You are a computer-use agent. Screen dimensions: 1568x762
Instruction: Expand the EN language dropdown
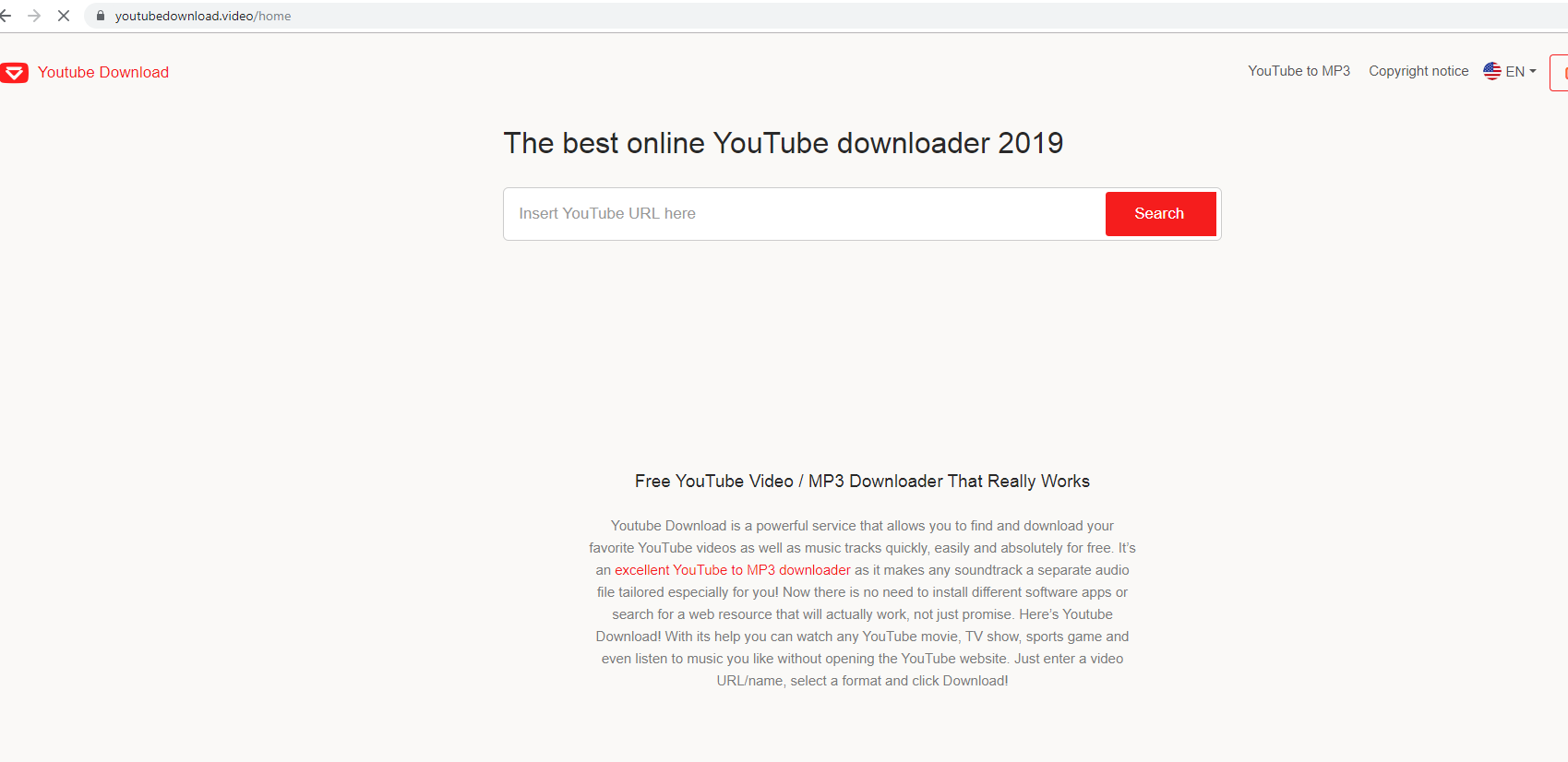tap(1514, 71)
